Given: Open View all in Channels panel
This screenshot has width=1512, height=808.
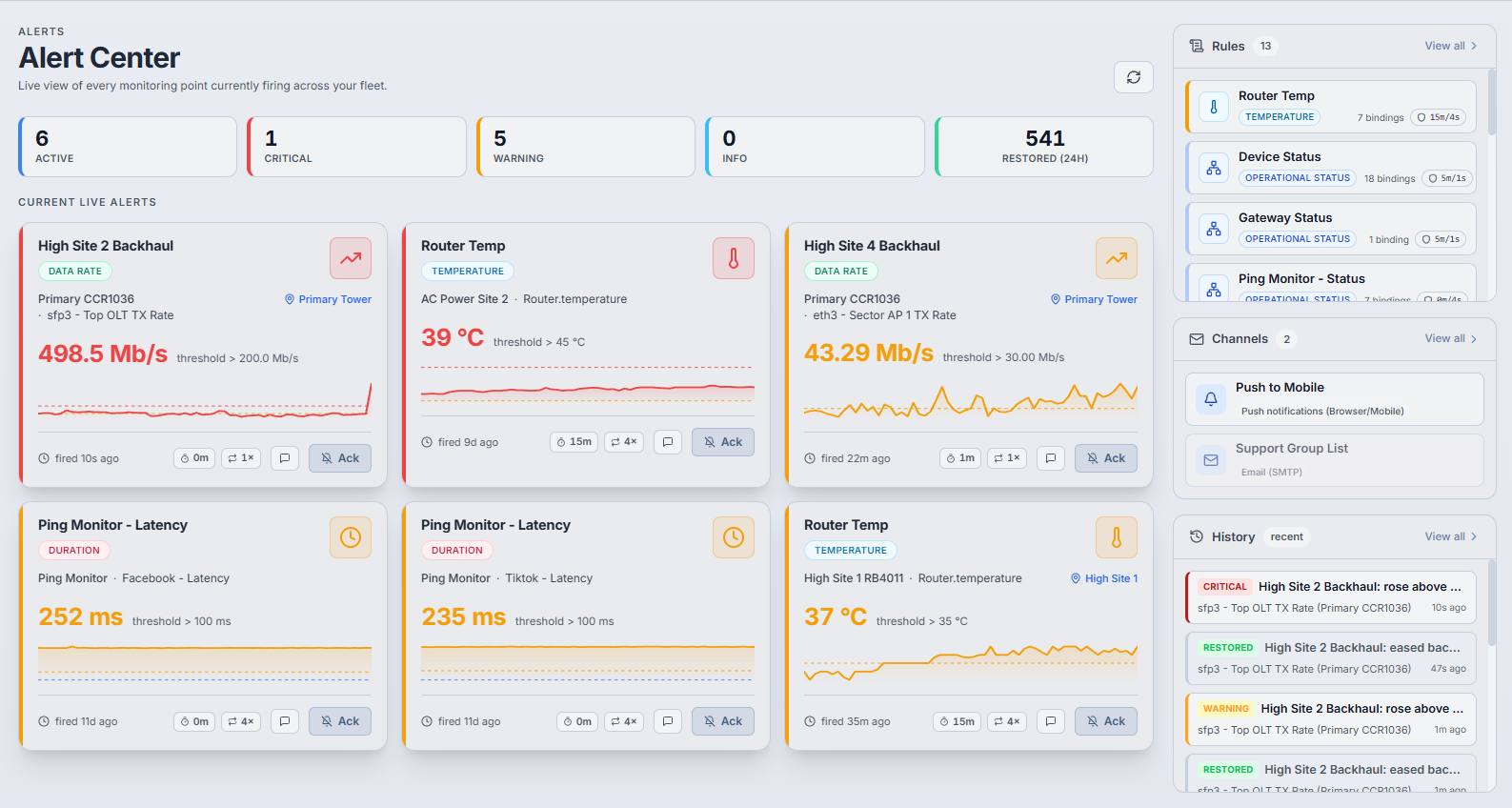Looking at the screenshot, I should point(1450,338).
